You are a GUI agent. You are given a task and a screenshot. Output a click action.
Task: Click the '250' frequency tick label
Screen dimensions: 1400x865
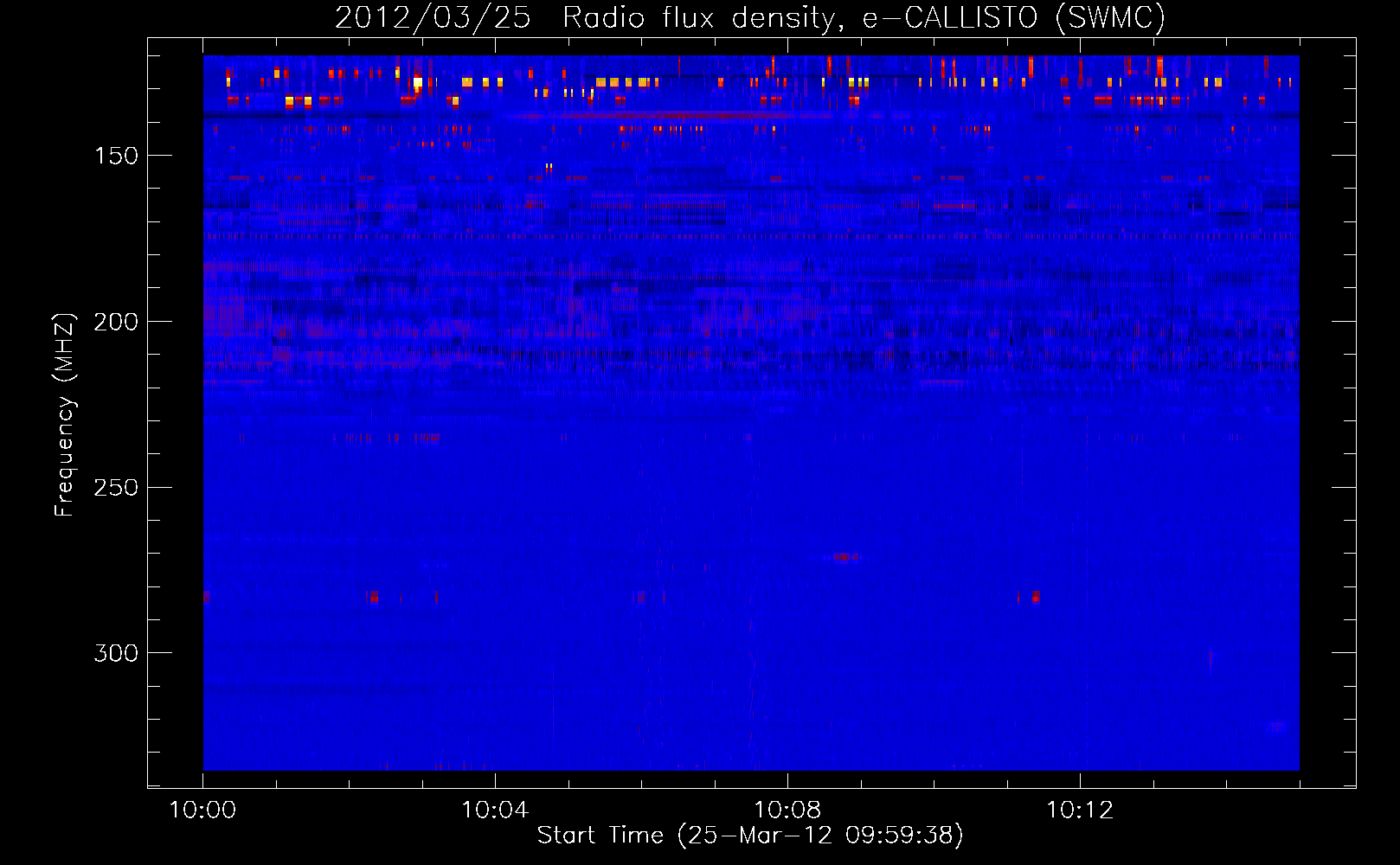click(x=116, y=488)
